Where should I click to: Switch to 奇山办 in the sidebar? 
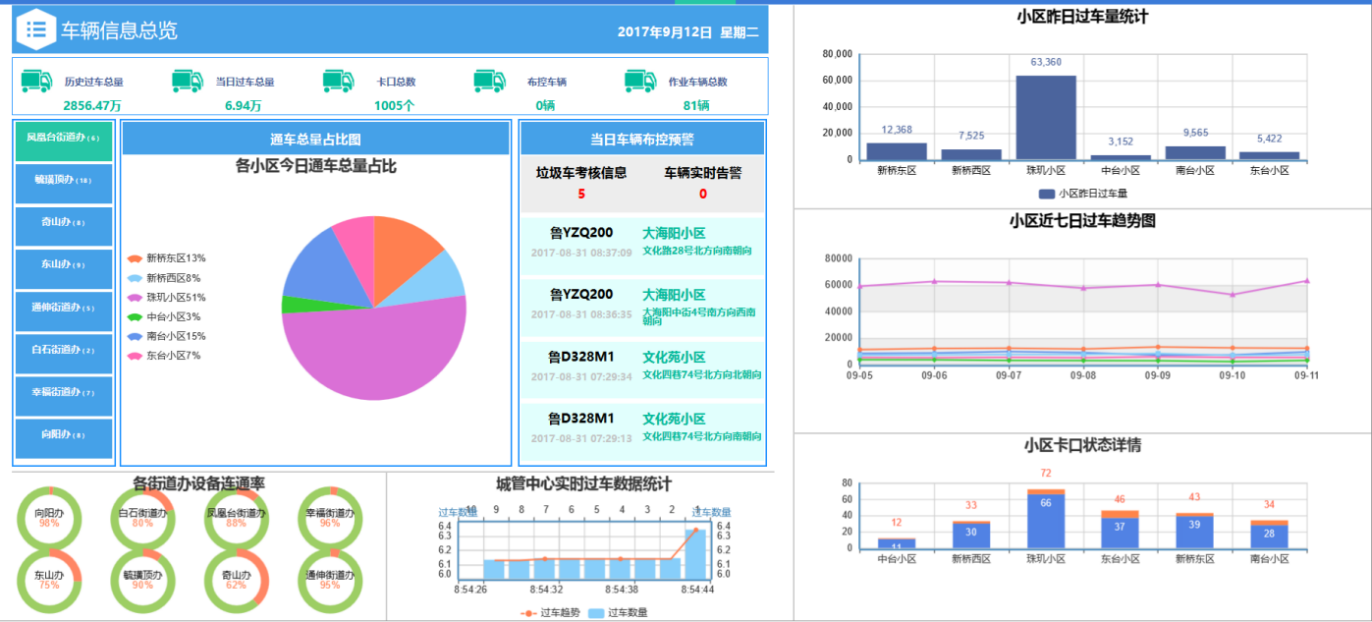click(x=63, y=223)
